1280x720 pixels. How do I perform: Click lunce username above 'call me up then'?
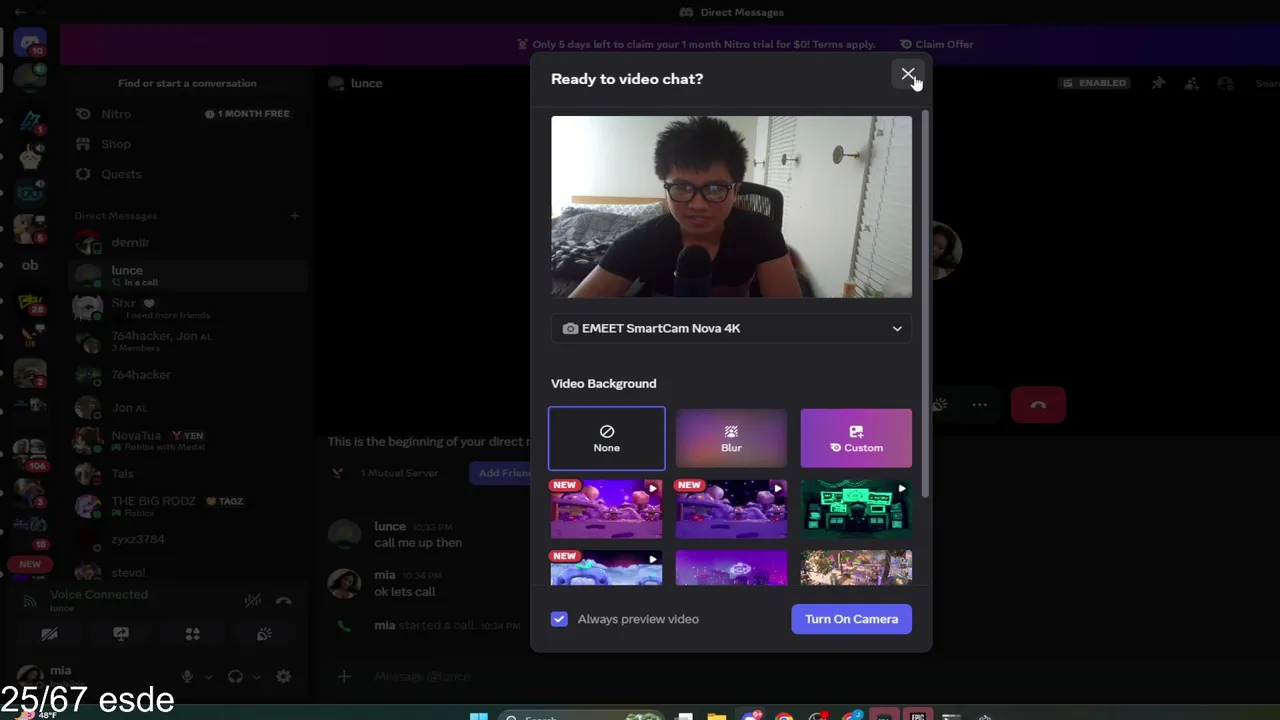coord(390,526)
